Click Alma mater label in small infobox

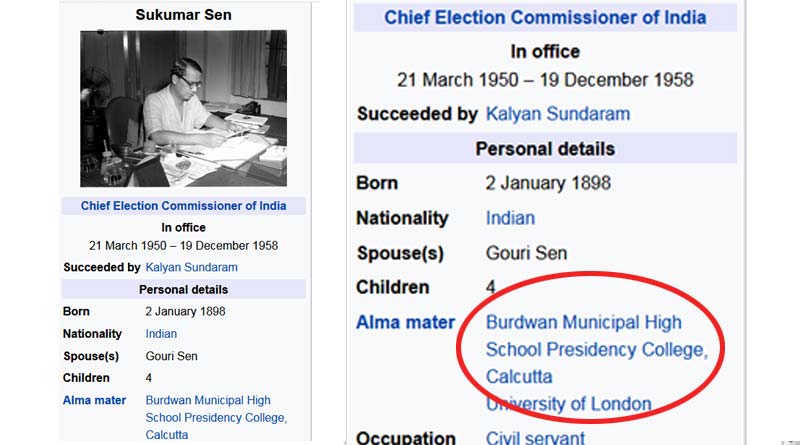(94, 400)
